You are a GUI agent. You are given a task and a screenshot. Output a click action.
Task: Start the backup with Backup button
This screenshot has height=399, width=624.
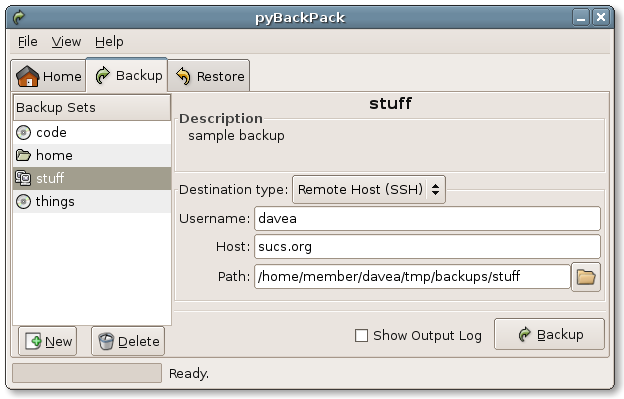[549, 334]
